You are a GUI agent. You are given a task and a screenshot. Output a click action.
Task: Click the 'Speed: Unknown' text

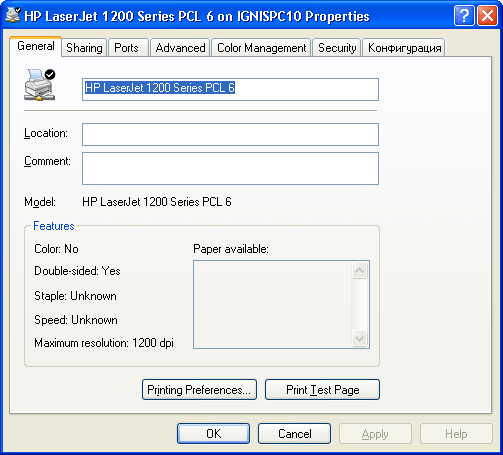(76, 320)
